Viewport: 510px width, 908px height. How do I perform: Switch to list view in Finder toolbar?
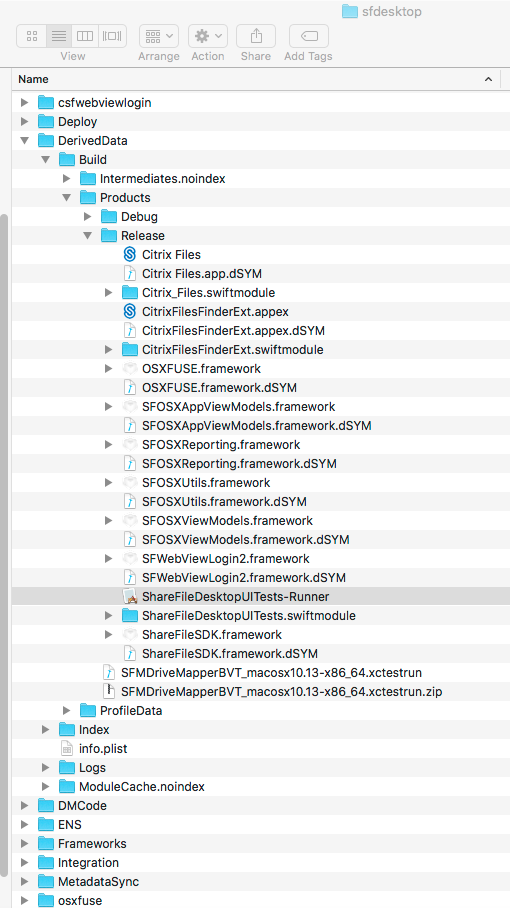pos(58,36)
